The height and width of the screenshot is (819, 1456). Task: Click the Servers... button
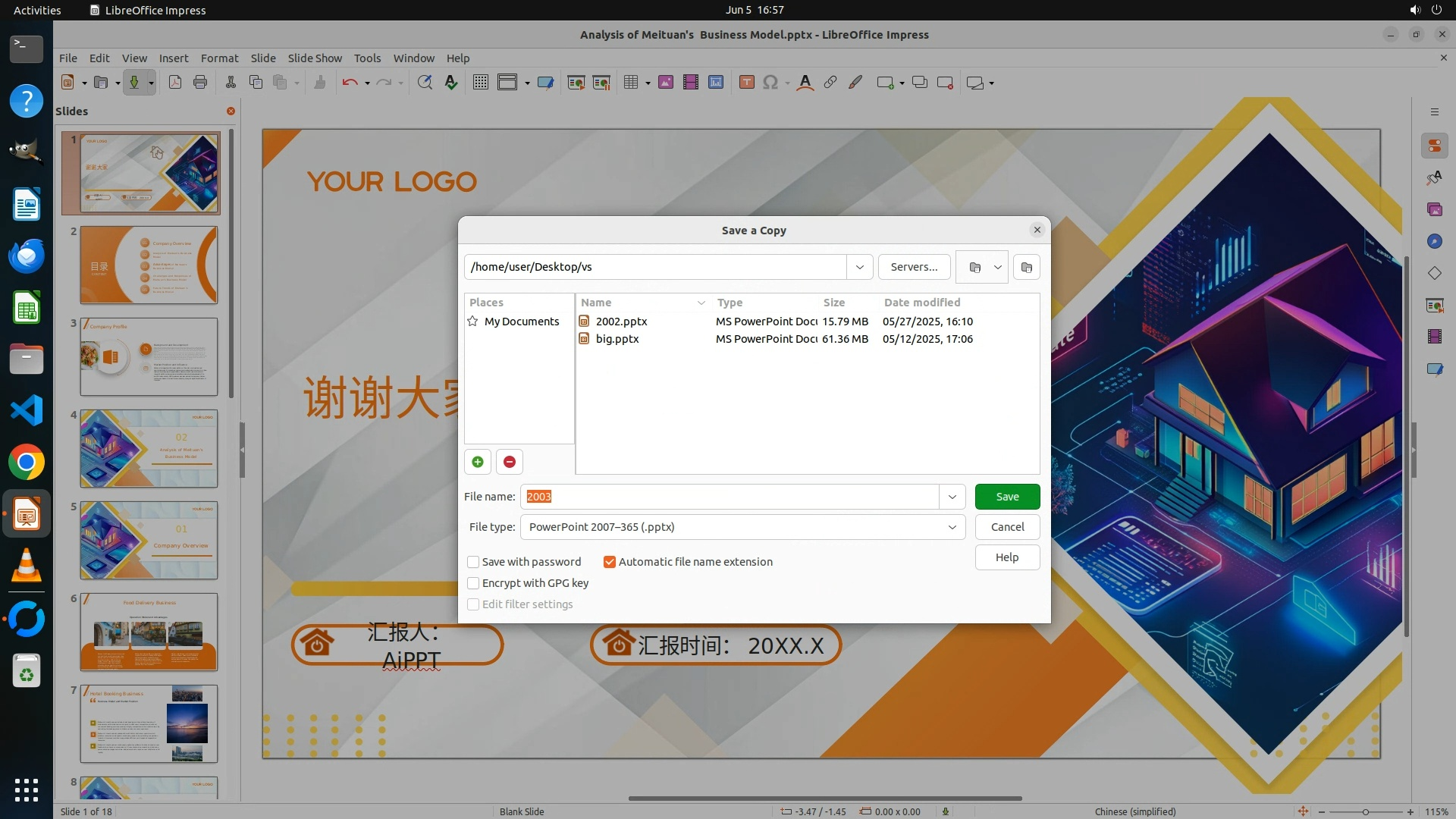click(x=914, y=267)
